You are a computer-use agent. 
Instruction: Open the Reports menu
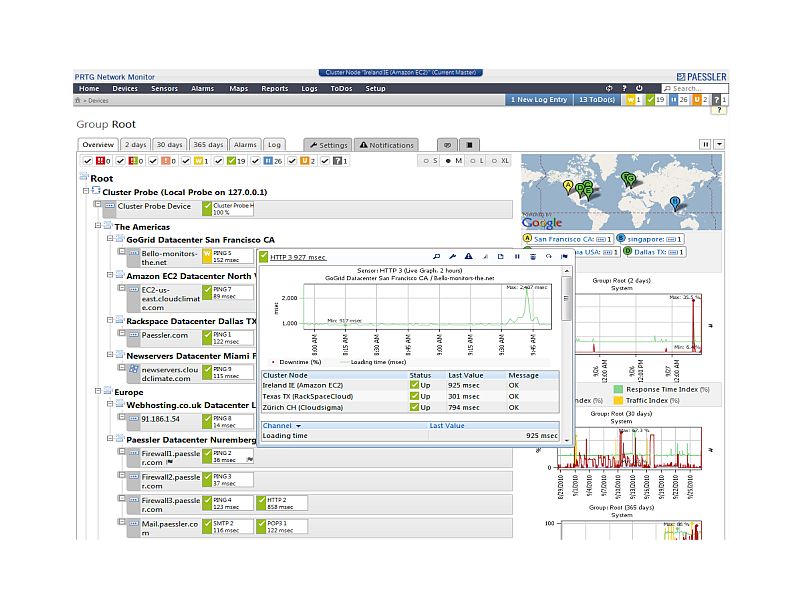[x=274, y=88]
